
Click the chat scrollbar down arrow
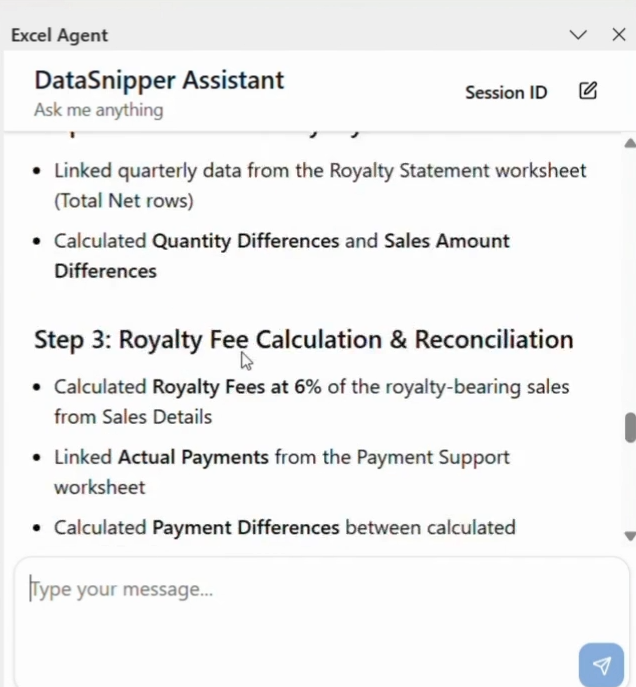tap(629, 536)
